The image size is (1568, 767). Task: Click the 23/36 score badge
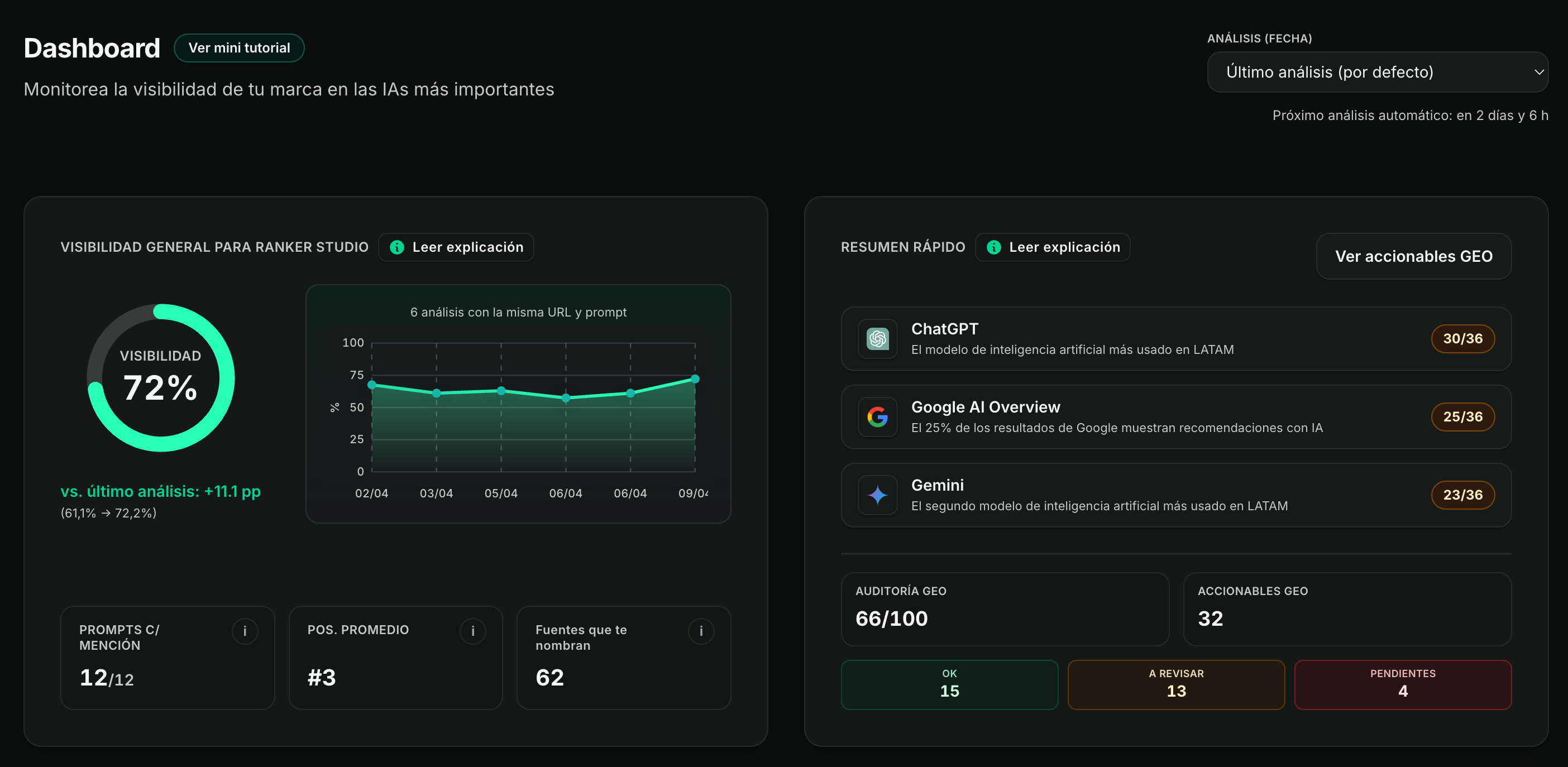tap(1462, 495)
